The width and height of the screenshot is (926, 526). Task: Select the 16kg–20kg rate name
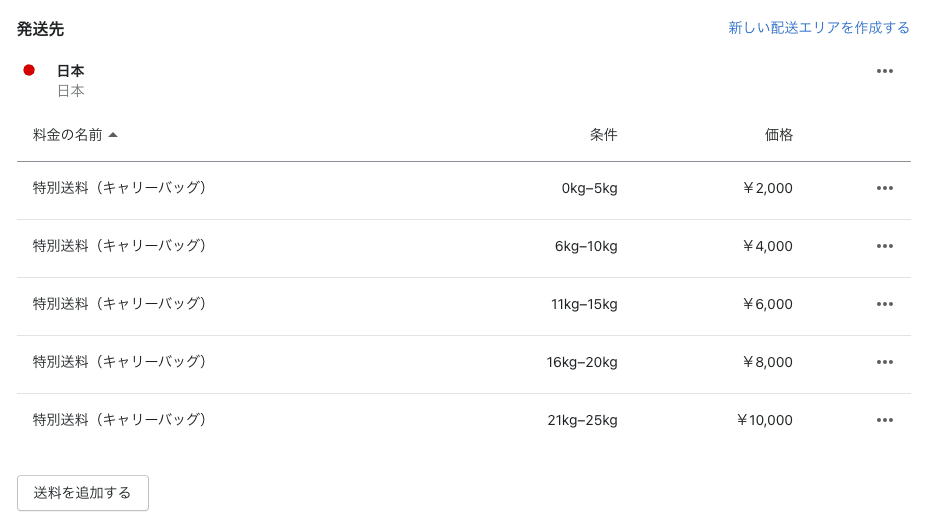119,361
